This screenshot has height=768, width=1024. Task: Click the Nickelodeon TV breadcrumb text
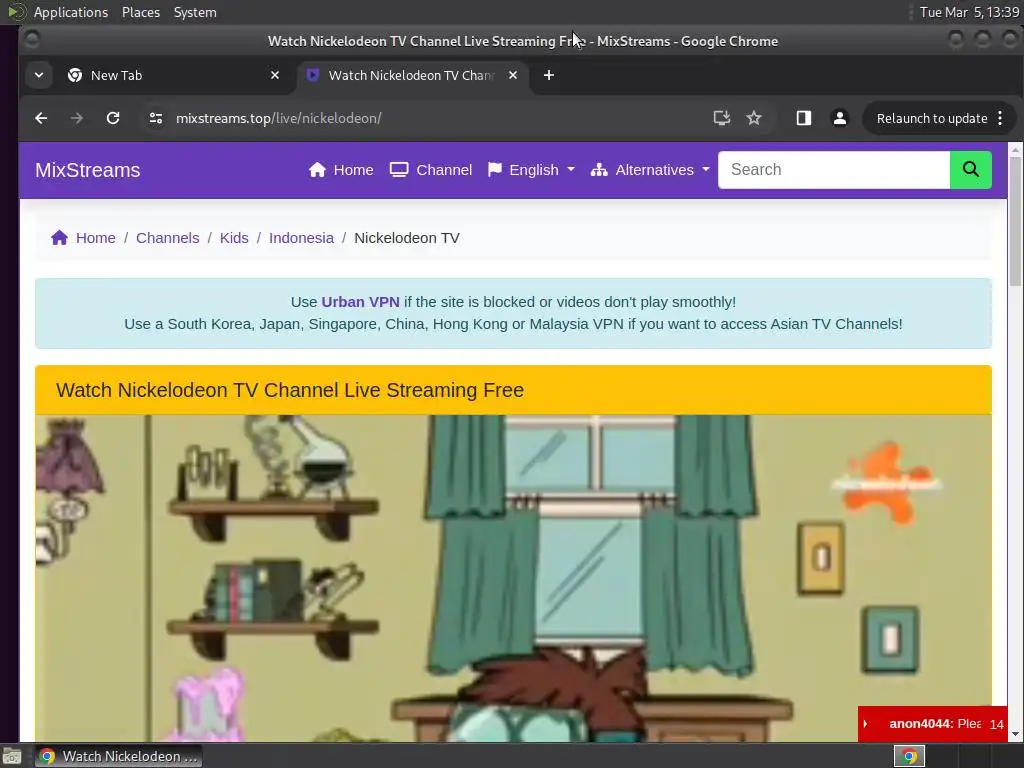pyautogui.click(x=407, y=238)
